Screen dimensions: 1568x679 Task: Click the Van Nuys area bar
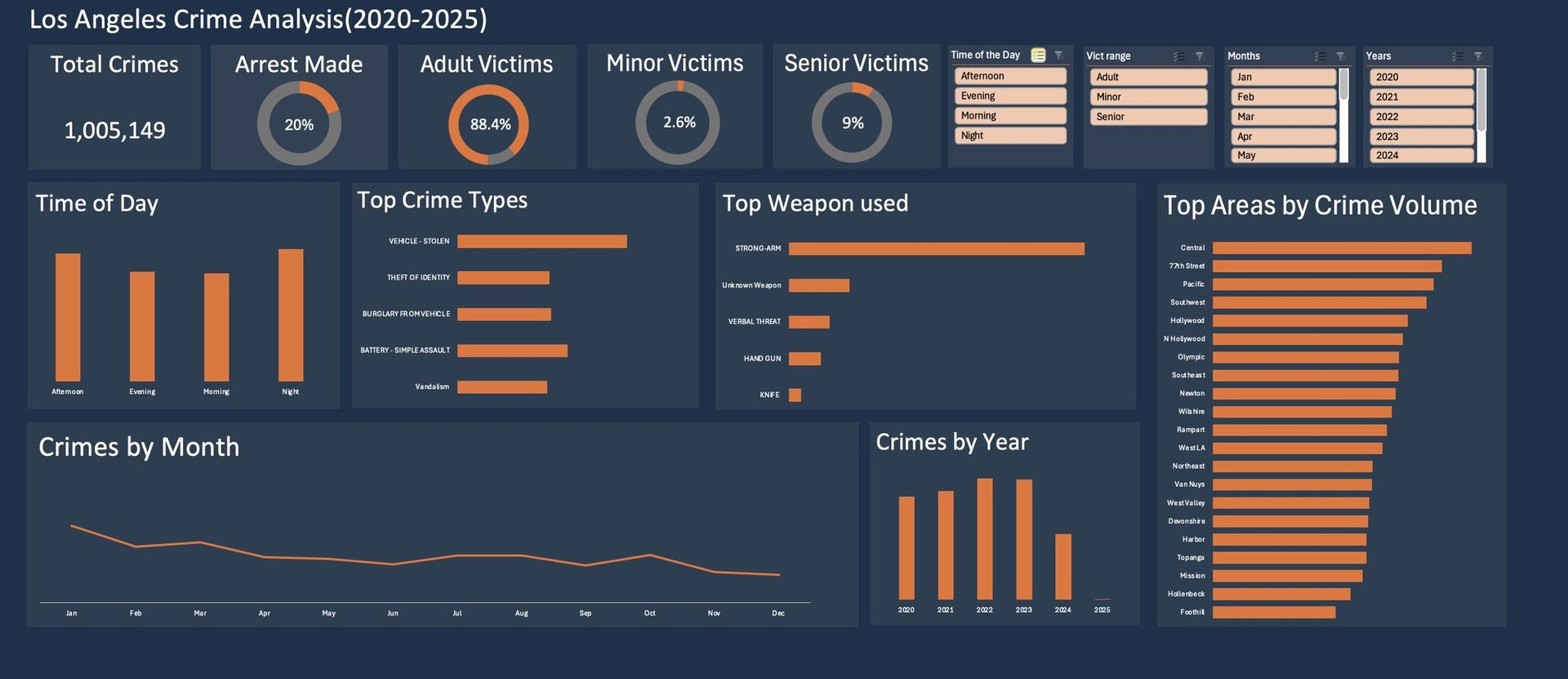(x=1292, y=485)
